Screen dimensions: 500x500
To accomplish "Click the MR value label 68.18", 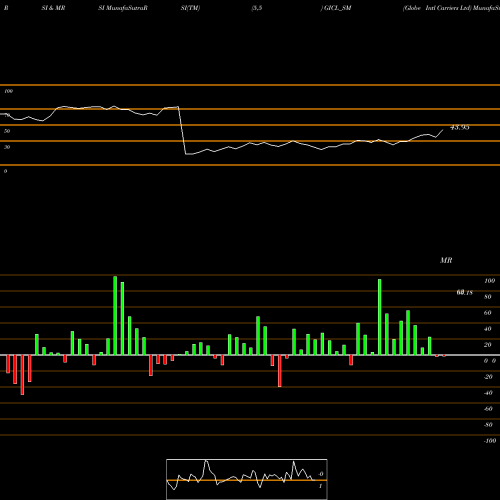I will point(464,293).
